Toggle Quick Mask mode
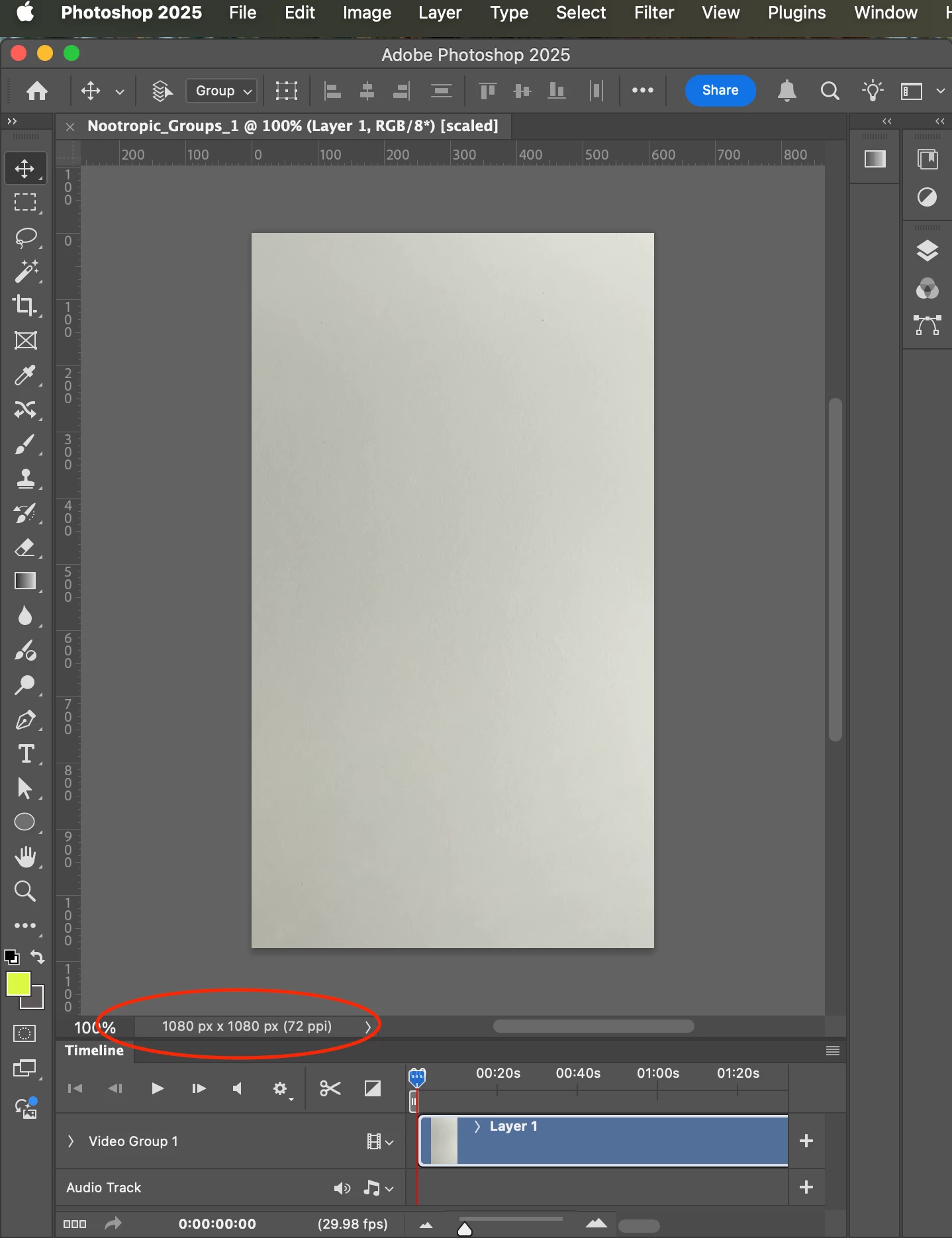The image size is (952, 1238). point(24,1033)
